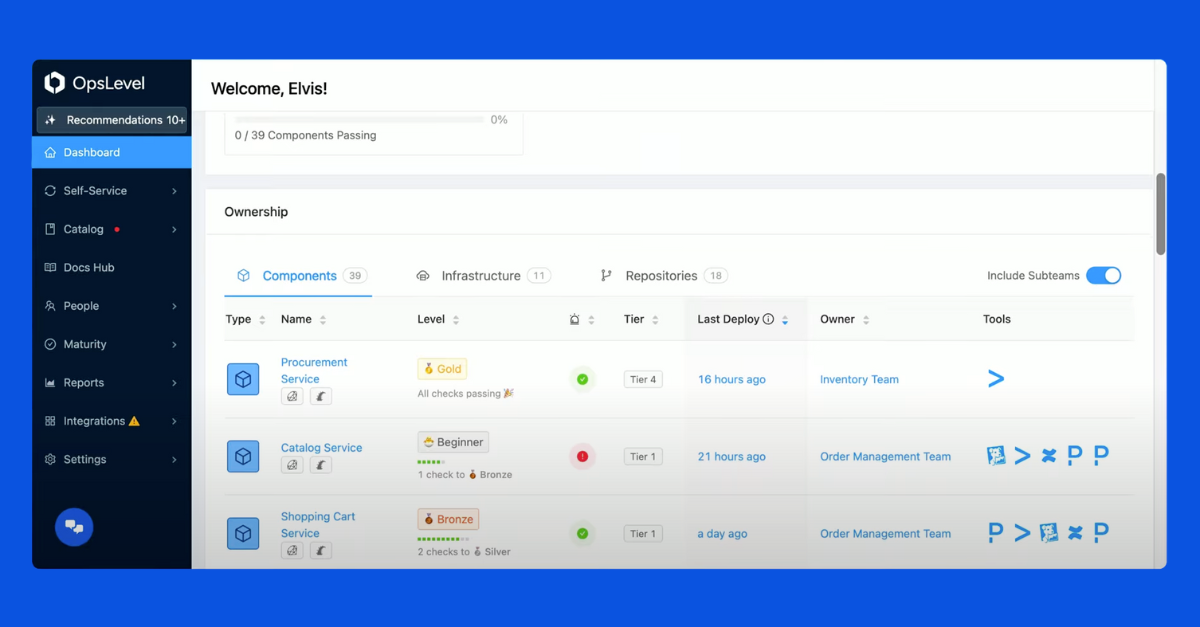Click the arrow tool icon in Procurement Service row

[x=996, y=379]
